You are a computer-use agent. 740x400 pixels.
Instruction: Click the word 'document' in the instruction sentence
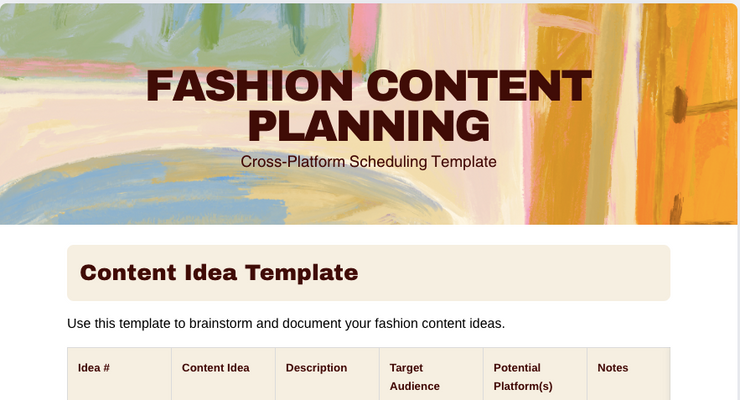click(312, 323)
